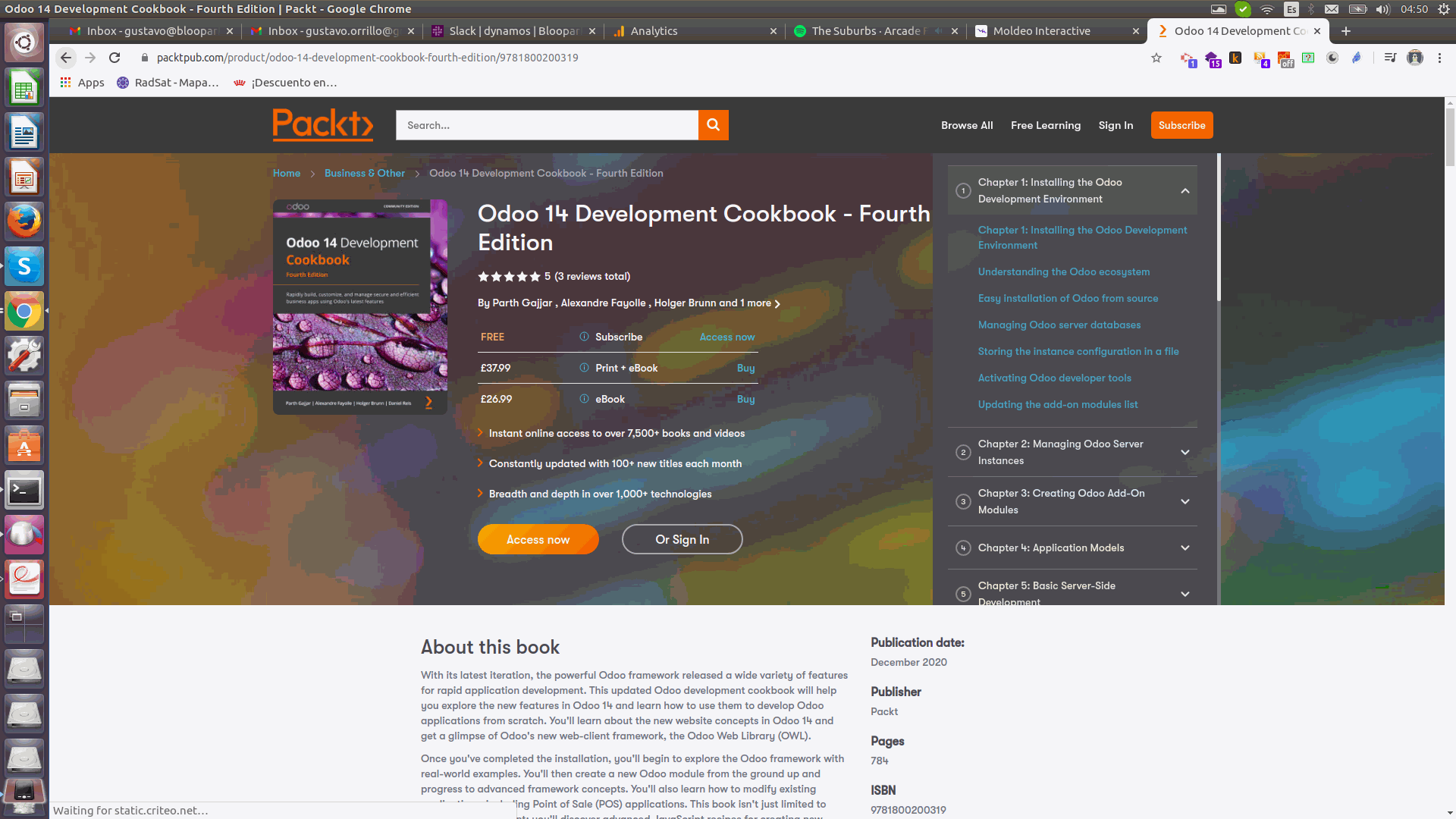Click the Packt search input field
Screen dimensions: 1456x819
click(x=546, y=125)
